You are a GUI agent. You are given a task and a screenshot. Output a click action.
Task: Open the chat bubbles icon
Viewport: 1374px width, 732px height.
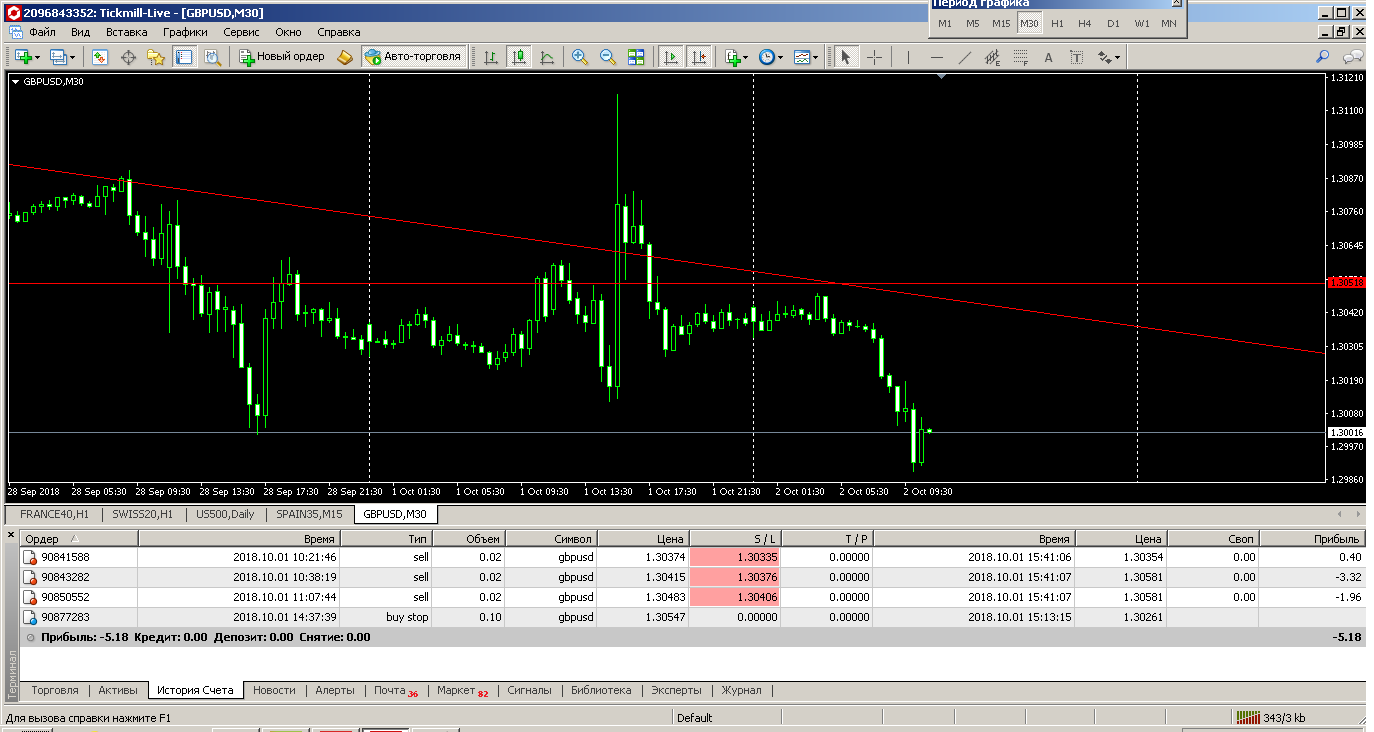pyautogui.click(x=1352, y=57)
